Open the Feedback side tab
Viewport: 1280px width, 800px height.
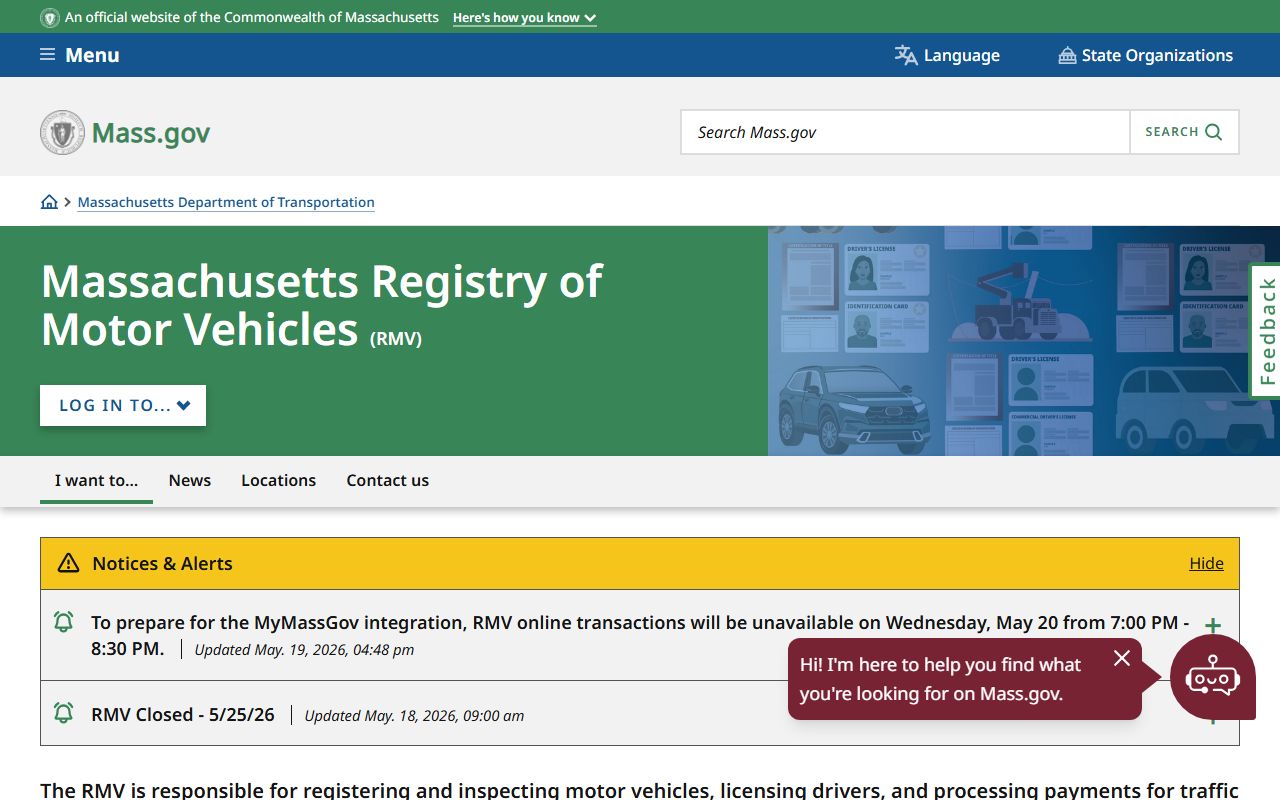click(x=1266, y=331)
